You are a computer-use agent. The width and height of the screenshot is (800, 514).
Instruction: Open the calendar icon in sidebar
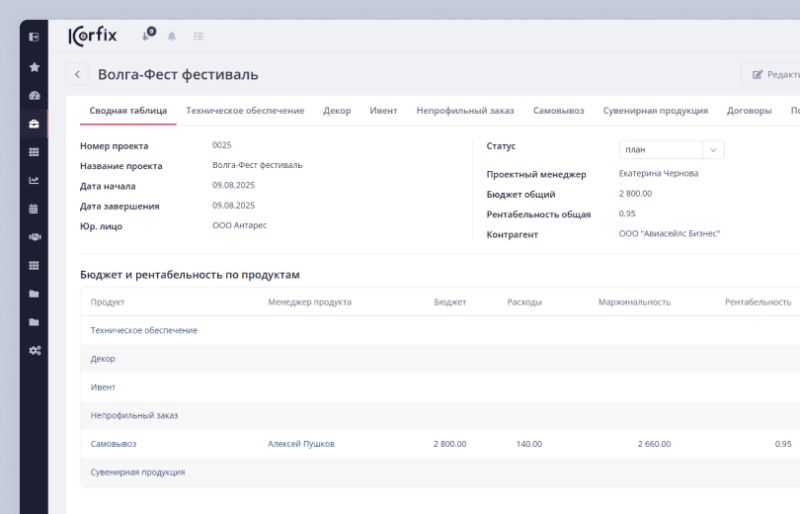34,209
